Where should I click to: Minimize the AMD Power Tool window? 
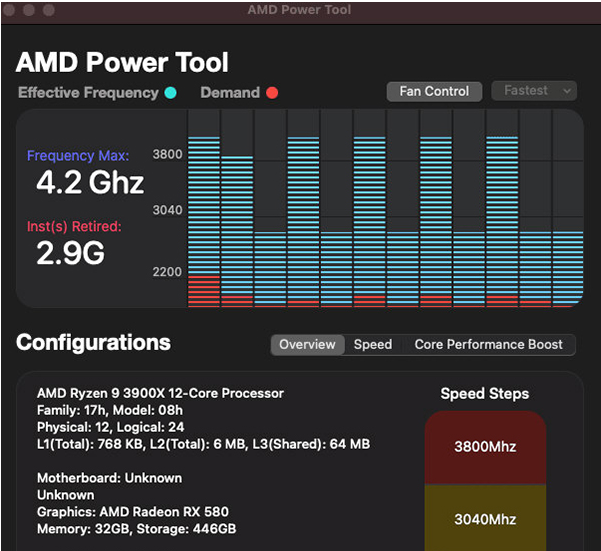click(30, 9)
